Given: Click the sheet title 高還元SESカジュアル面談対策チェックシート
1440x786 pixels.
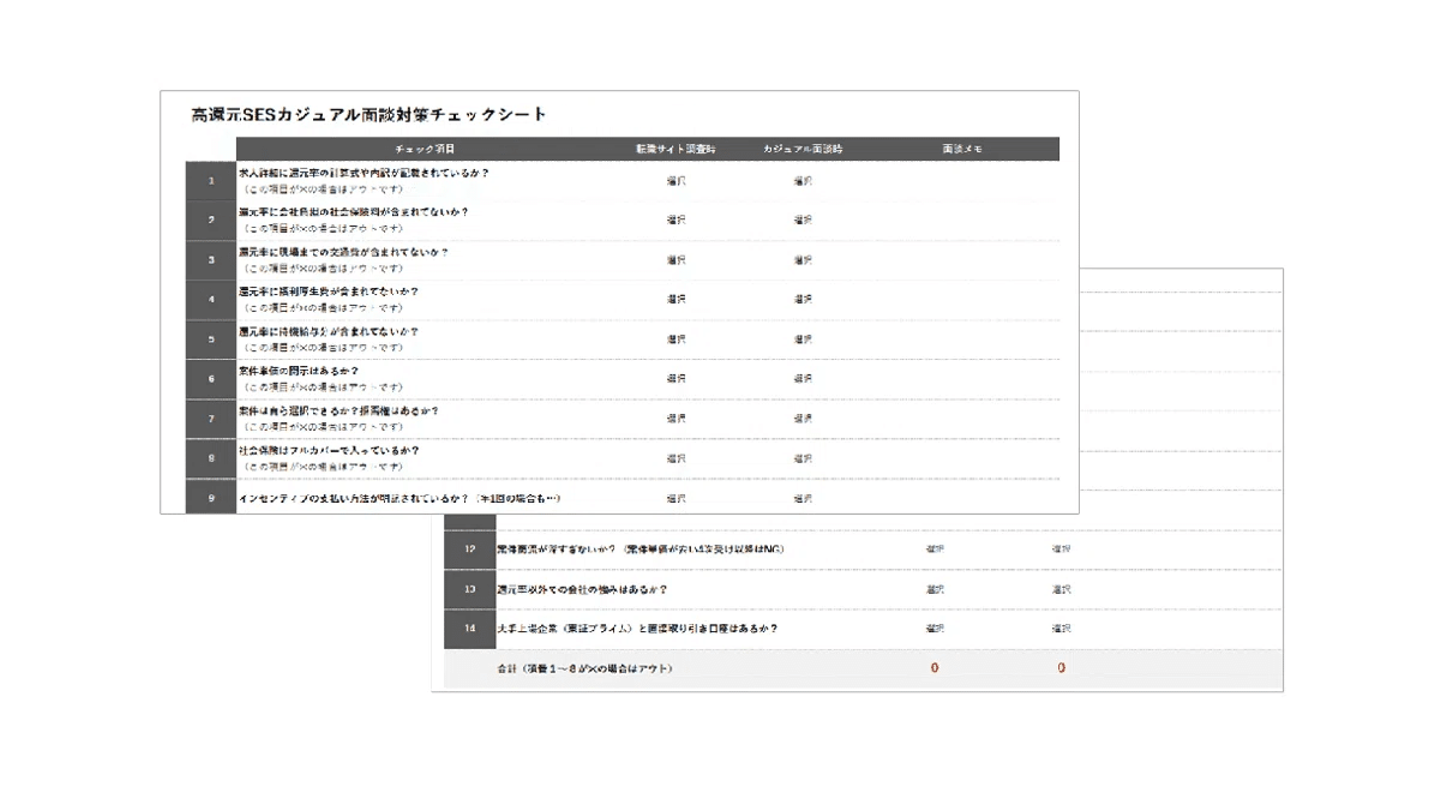Looking at the screenshot, I should click(369, 114).
